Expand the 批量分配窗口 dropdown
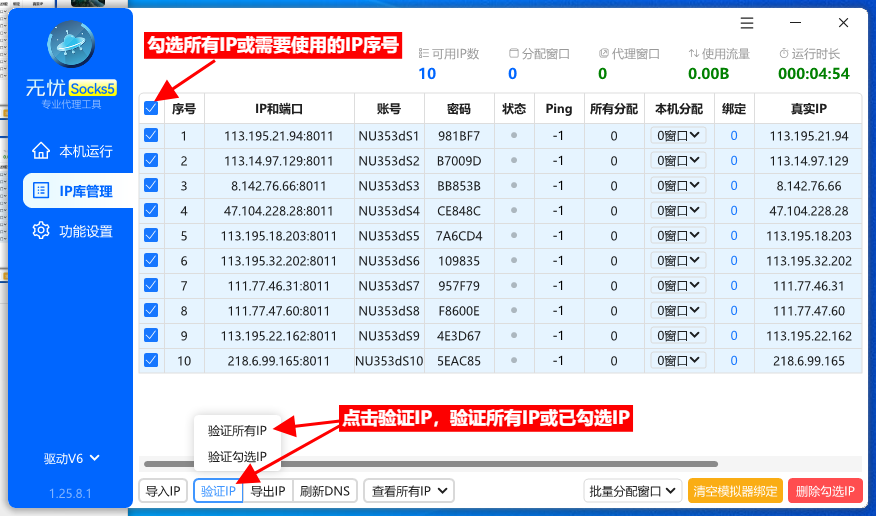Screen dimensions: 876x516 [631, 491]
